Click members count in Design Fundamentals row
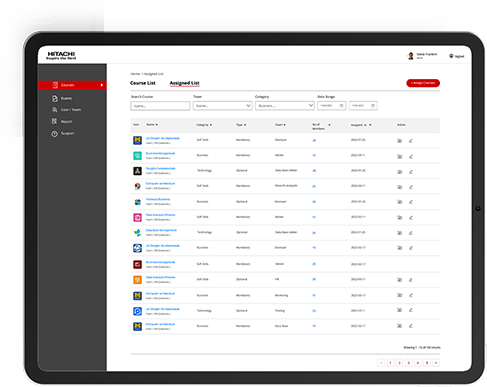Image resolution: width=487 pixels, height=387 pixels. pos(314,171)
